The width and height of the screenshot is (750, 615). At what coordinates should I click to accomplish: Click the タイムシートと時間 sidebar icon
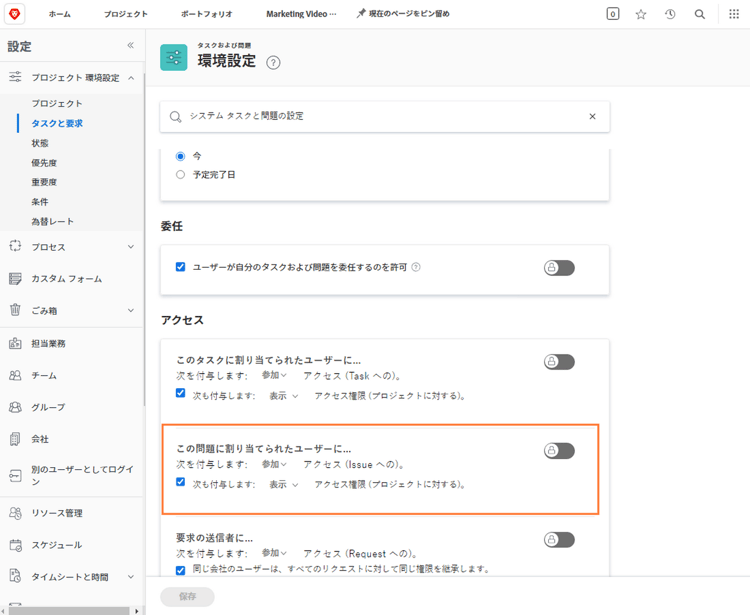[15, 576]
